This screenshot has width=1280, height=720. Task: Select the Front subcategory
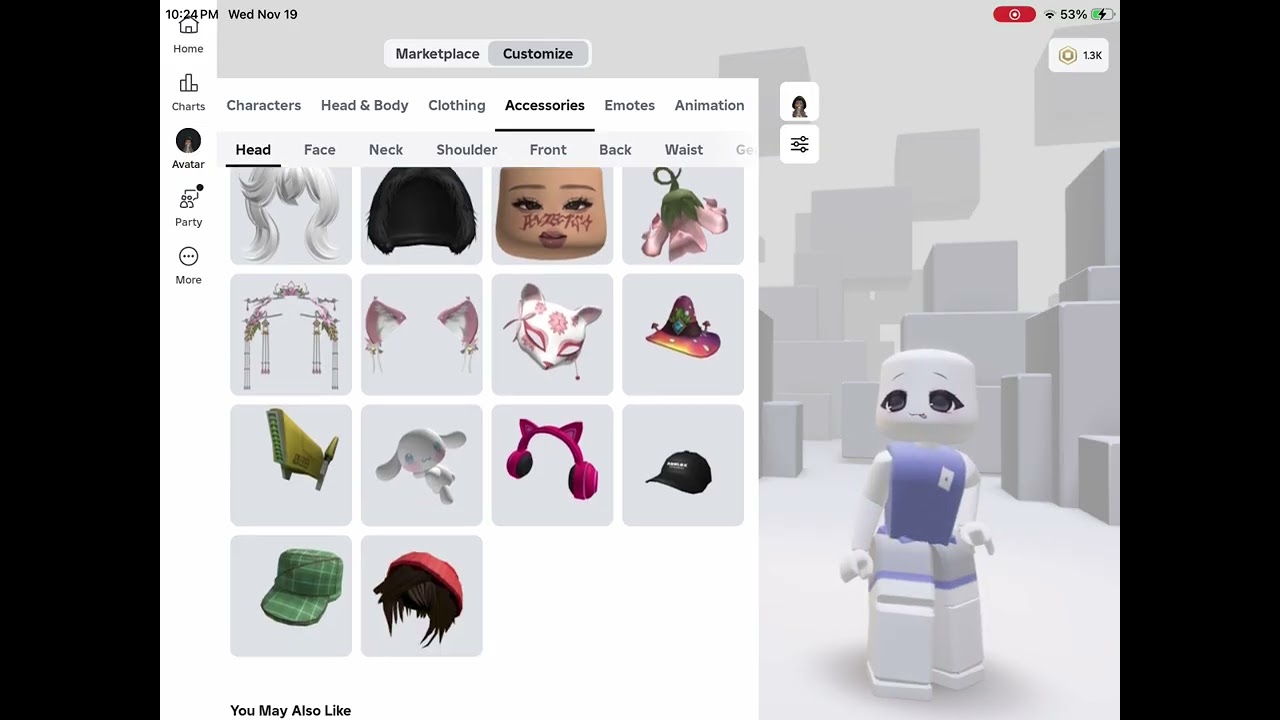coord(548,150)
